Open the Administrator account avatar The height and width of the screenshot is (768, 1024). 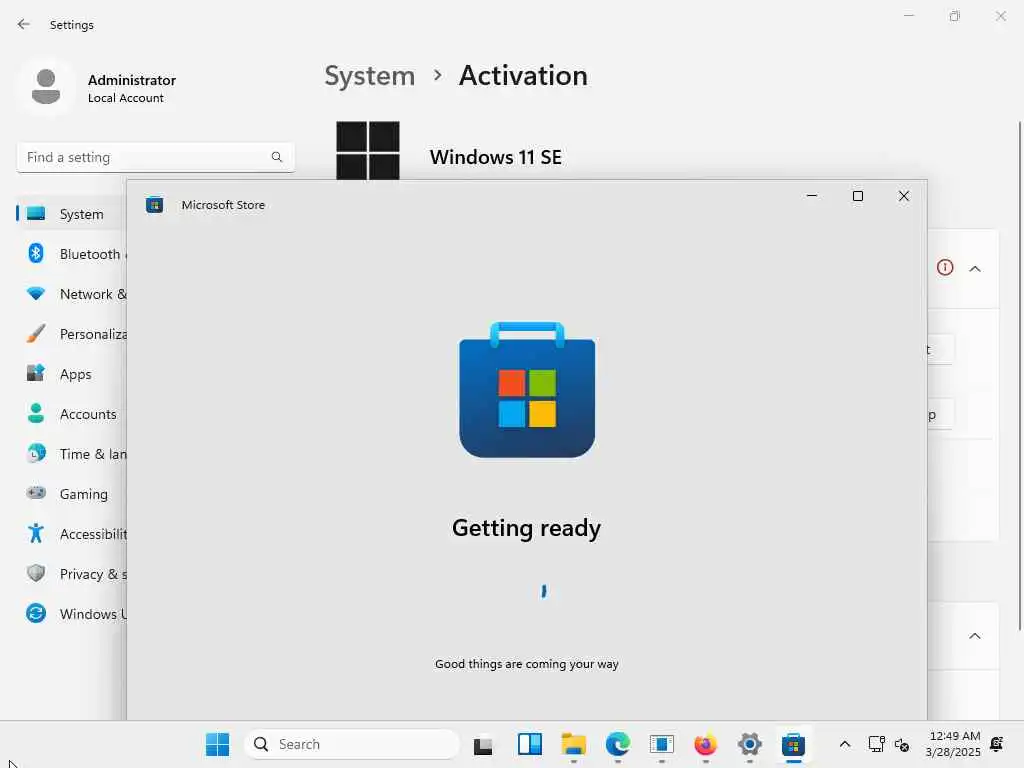click(46, 87)
